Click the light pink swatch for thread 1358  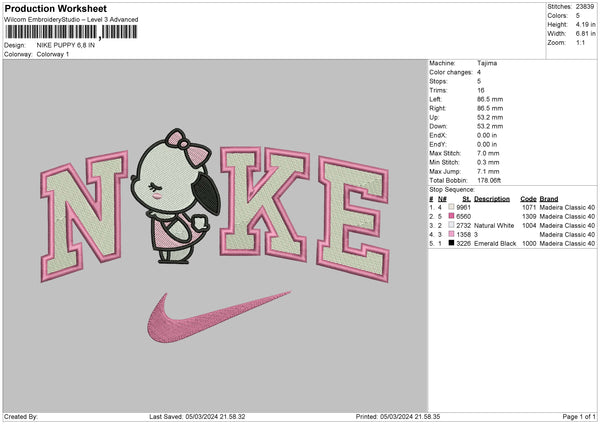coord(451,234)
